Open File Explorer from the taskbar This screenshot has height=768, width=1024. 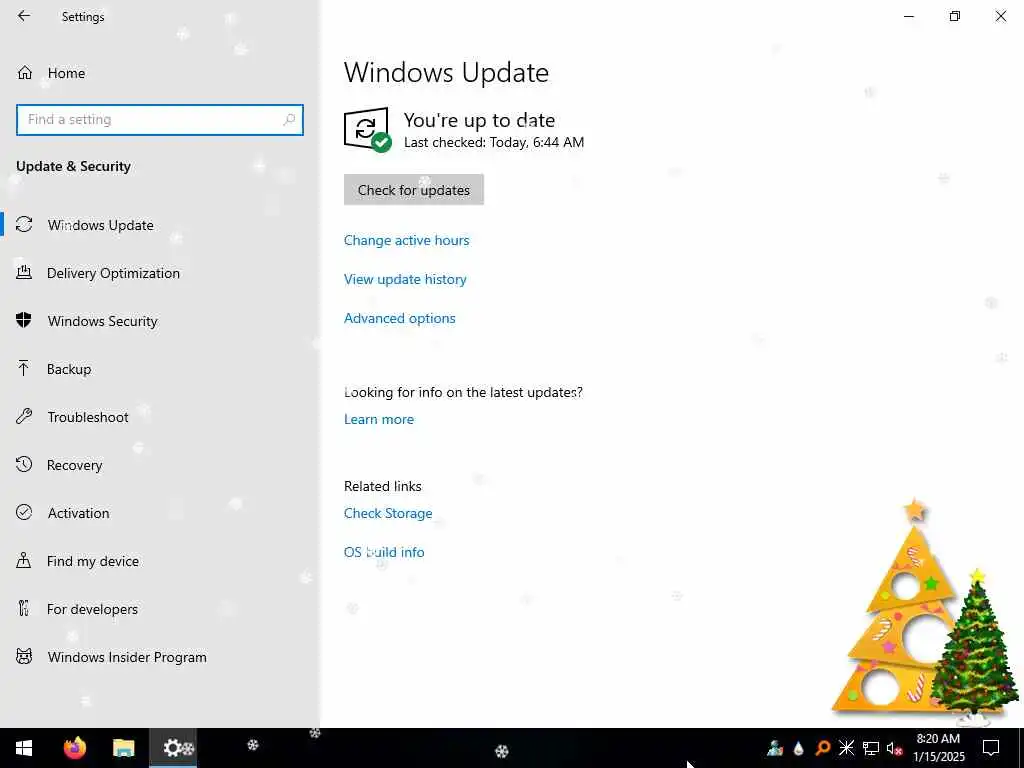(123, 748)
